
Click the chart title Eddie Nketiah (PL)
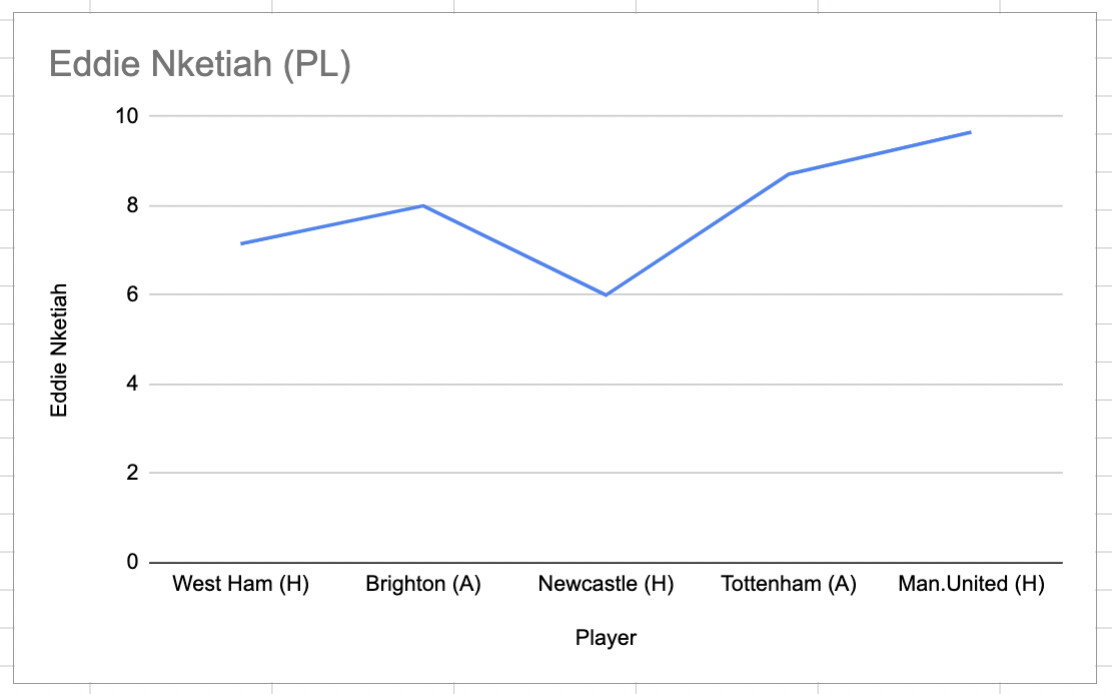click(200, 65)
